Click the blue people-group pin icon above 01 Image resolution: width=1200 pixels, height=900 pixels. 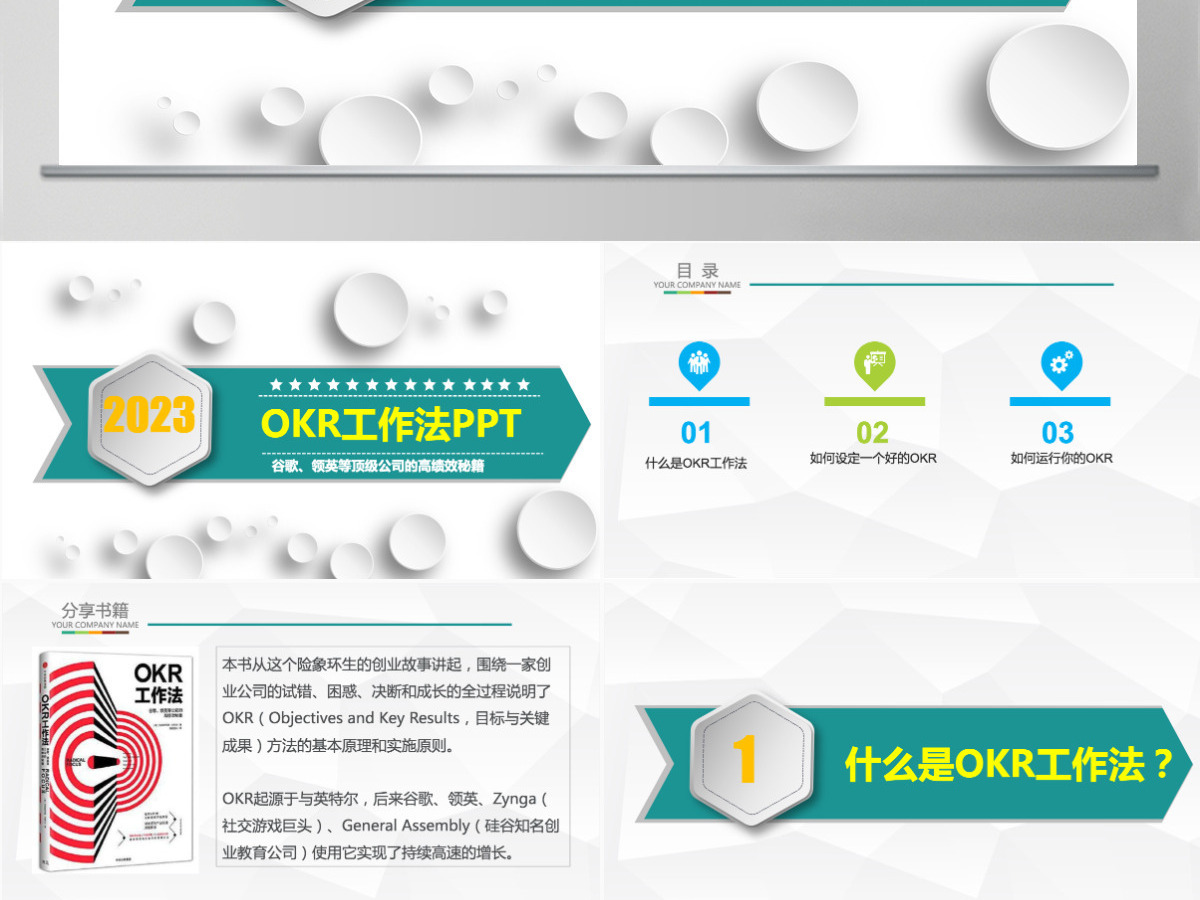pos(699,365)
